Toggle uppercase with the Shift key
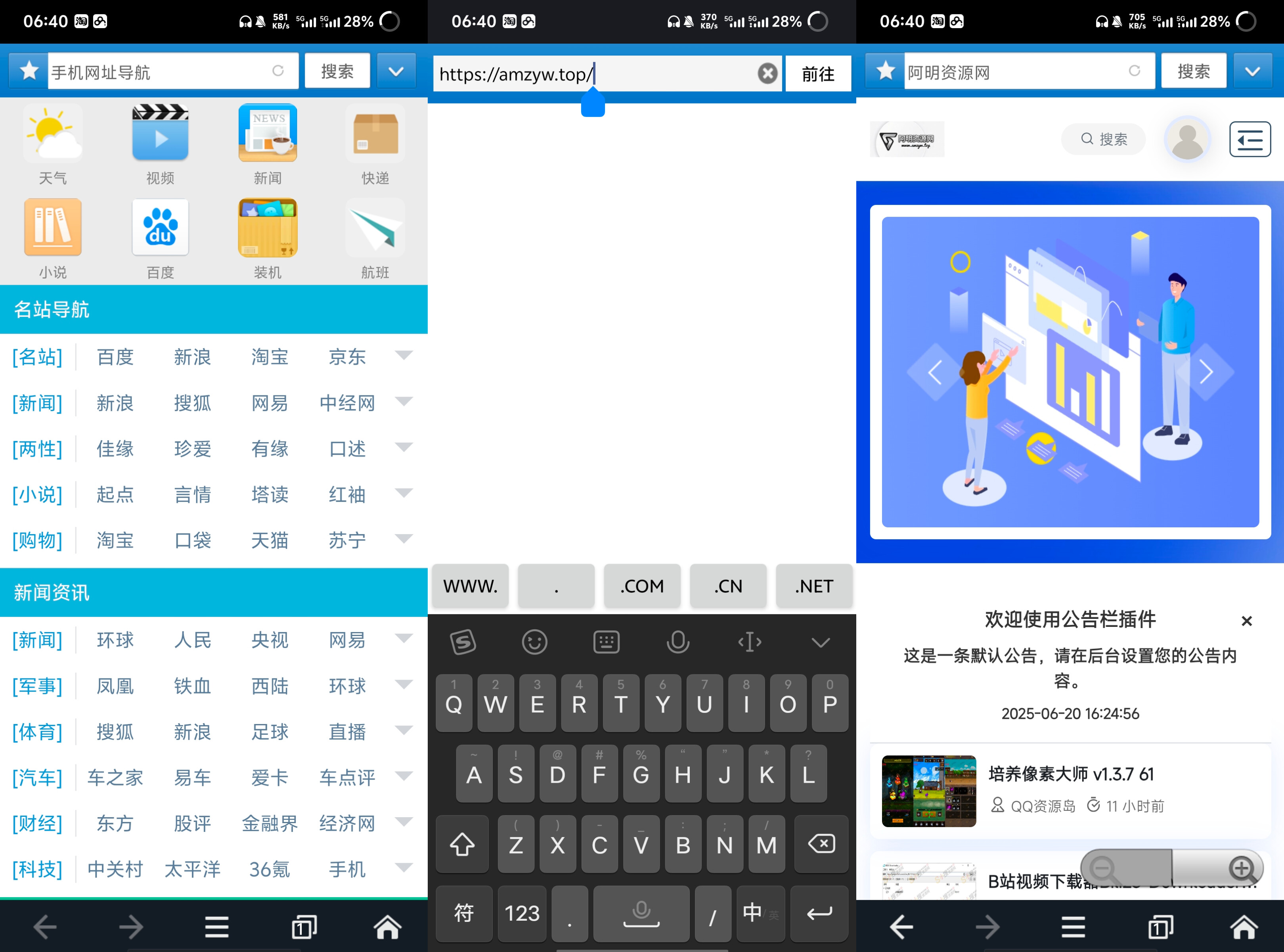The width and height of the screenshot is (1284, 952). tap(462, 844)
